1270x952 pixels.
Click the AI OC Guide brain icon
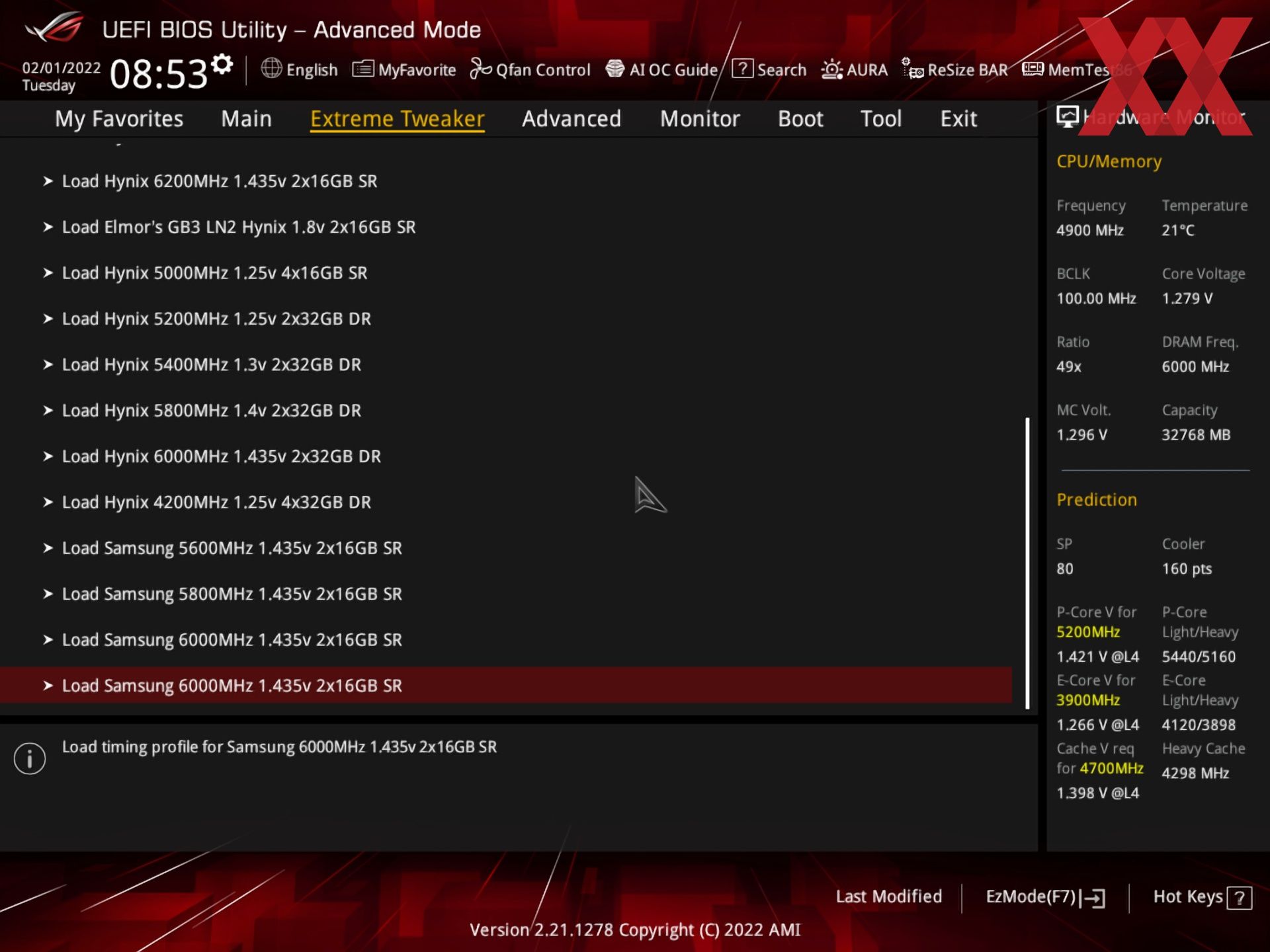(615, 69)
